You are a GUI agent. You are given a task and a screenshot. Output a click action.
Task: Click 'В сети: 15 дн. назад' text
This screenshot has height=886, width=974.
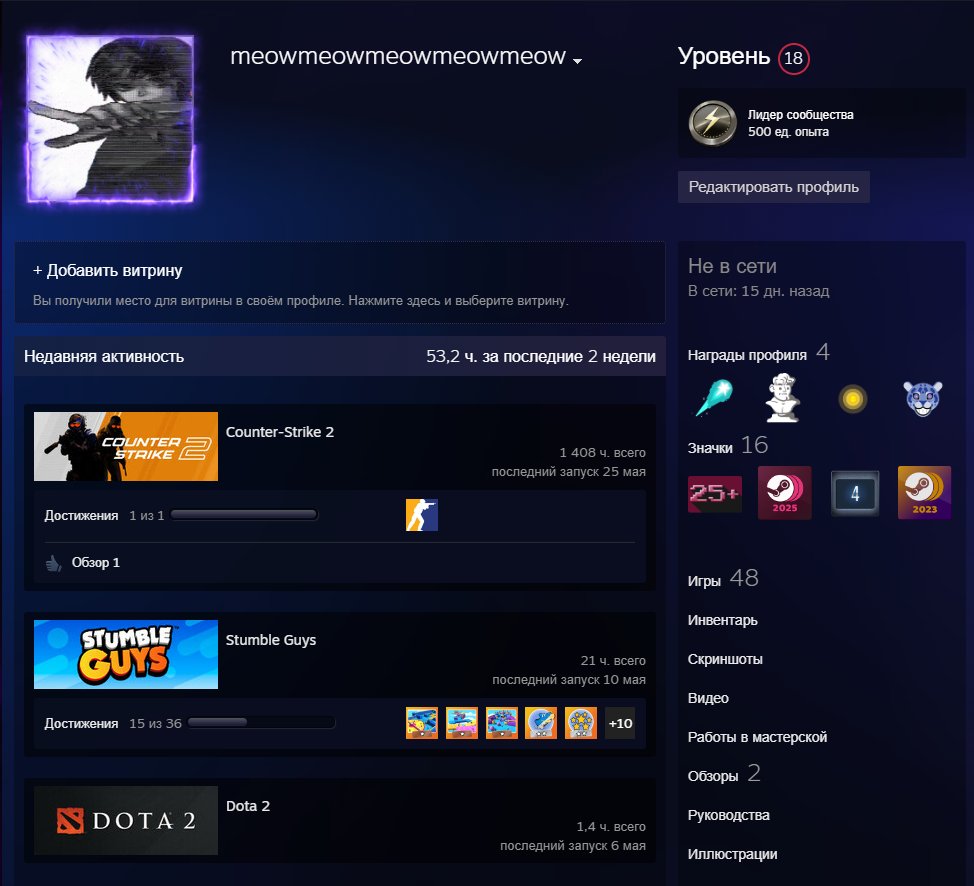pyautogui.click(x=758, y=291)
